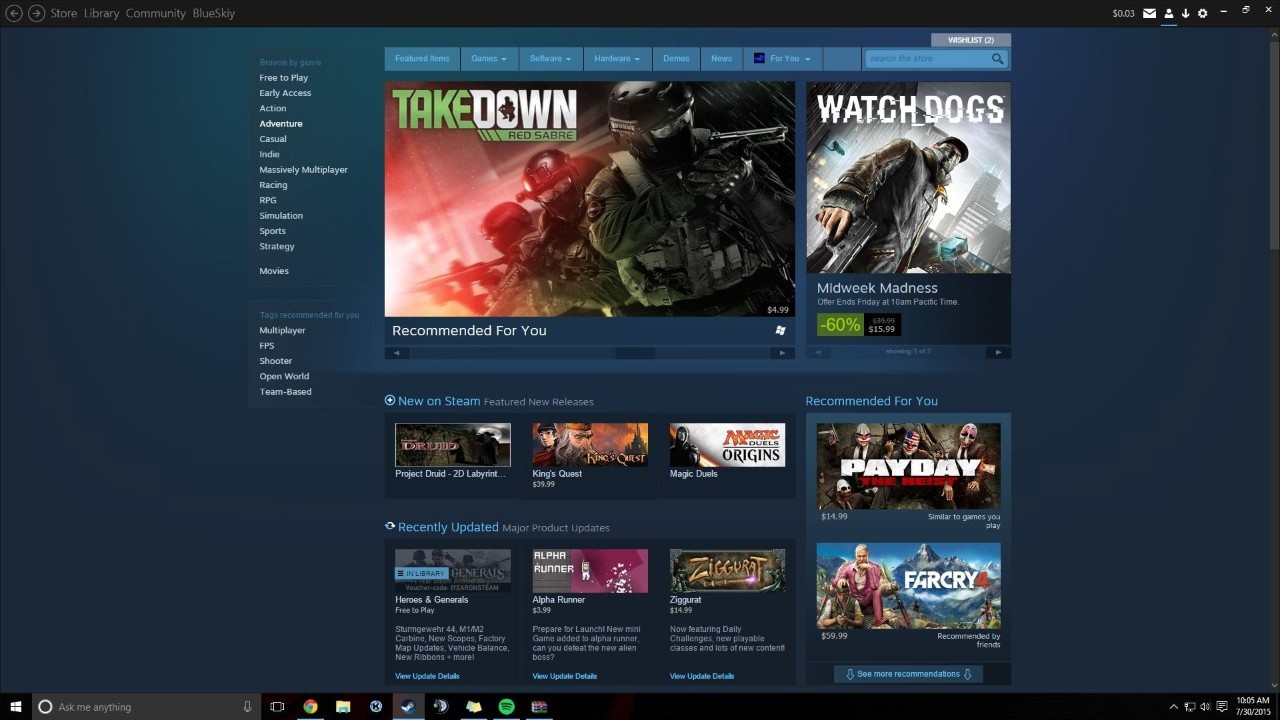Click the friends profile icon in header
The width and height of the screenshot is (1280, 720).
coord(1168,13)
